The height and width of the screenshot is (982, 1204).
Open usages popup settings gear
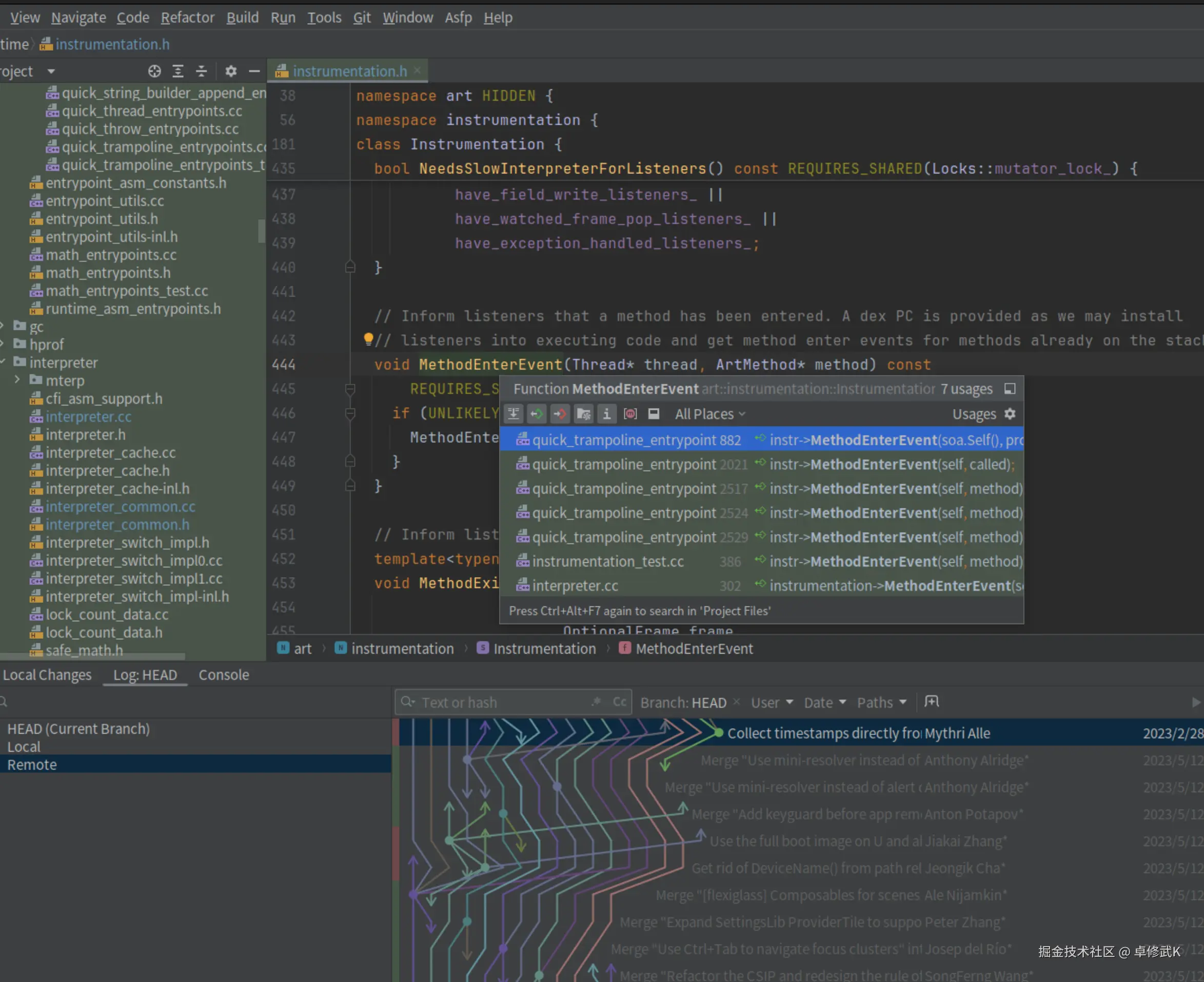click(1010, 414)
